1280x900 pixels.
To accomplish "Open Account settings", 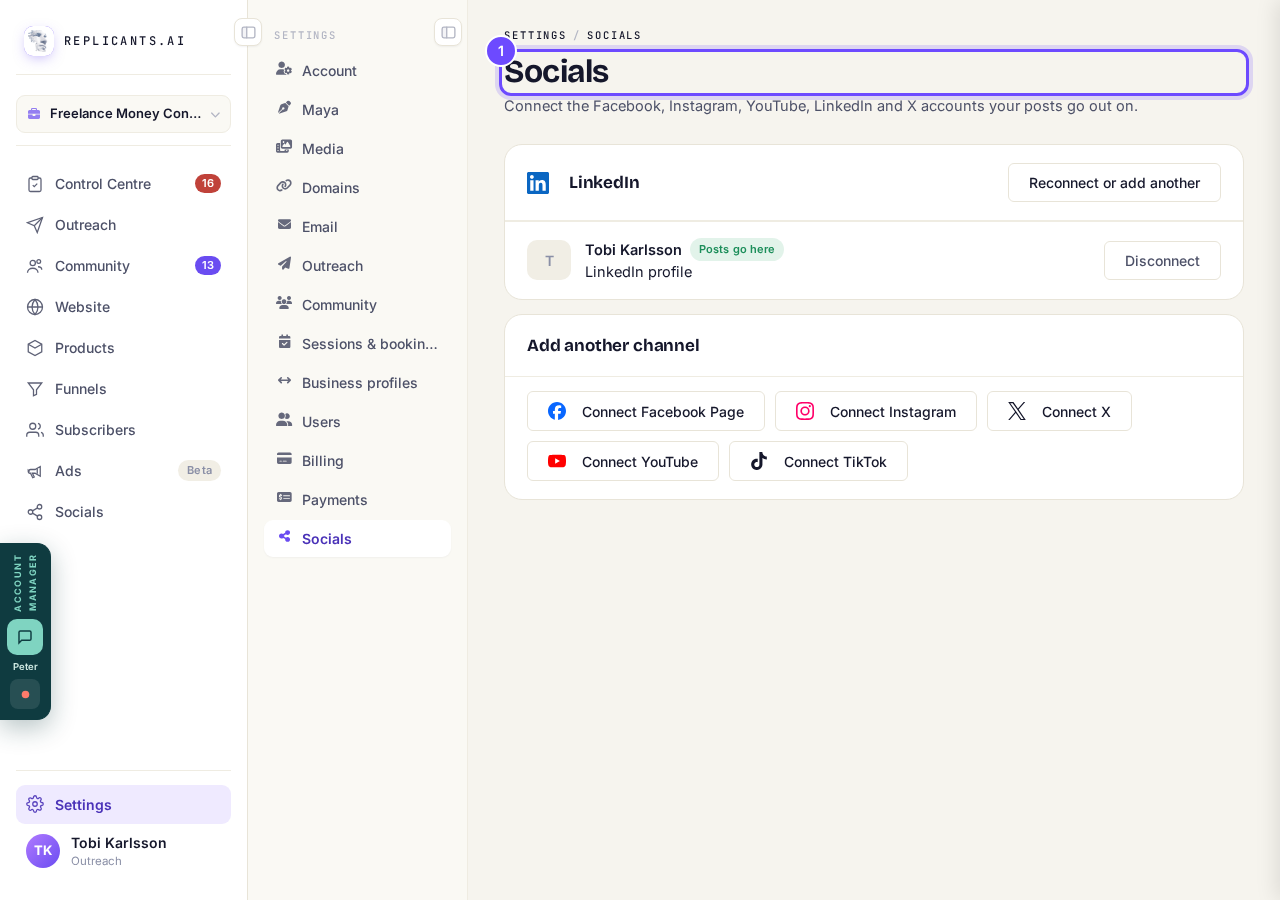I will coord(357,71).
